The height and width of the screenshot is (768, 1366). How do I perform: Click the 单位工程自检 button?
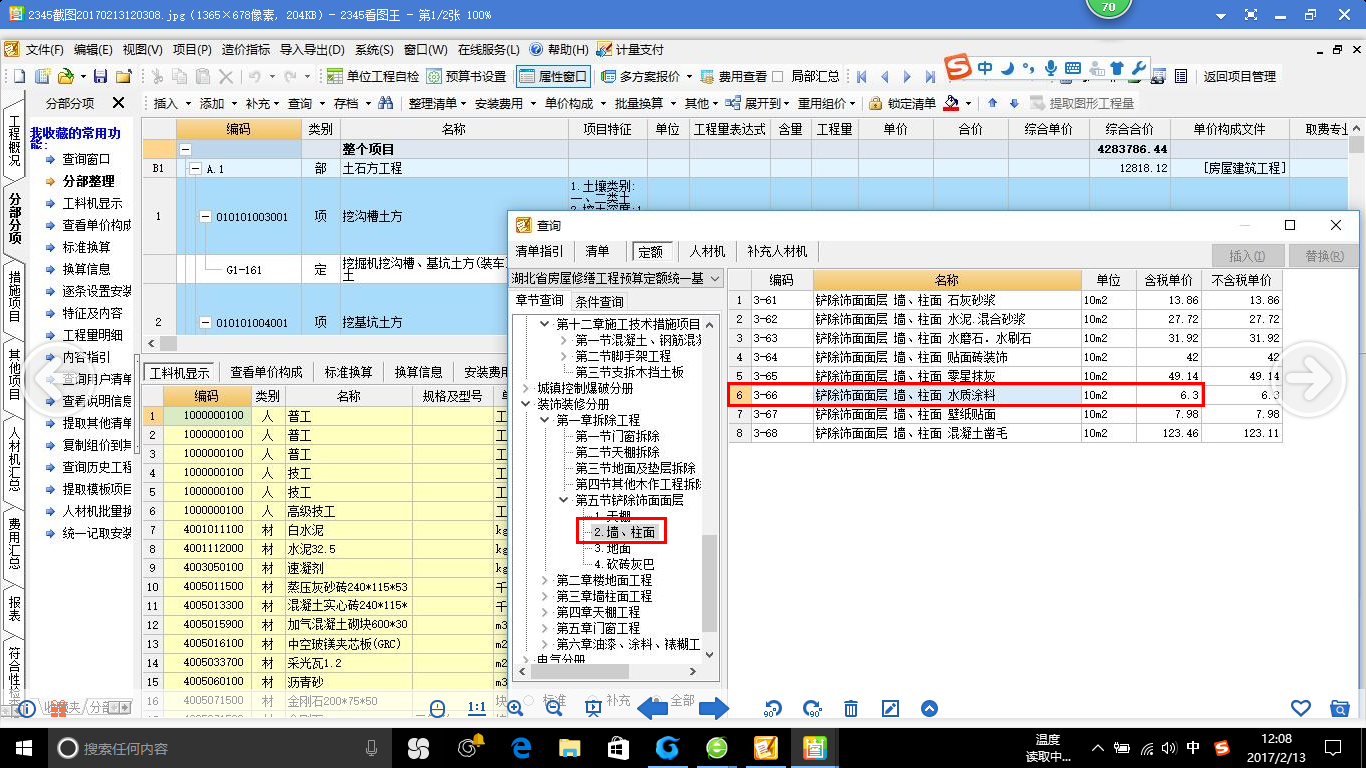pyautogui.click(x=373, y=76)
